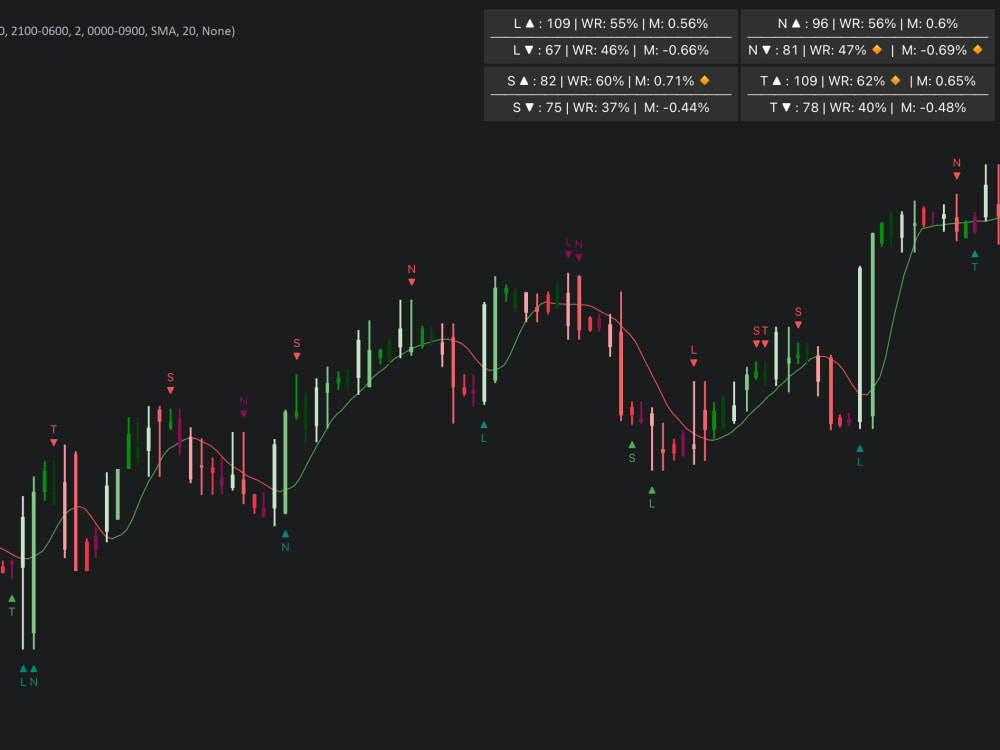Select the 'L ▲ : 109 | WR: 55%' stats row
Screen dimensions: 1000x750
coord(611,24)
